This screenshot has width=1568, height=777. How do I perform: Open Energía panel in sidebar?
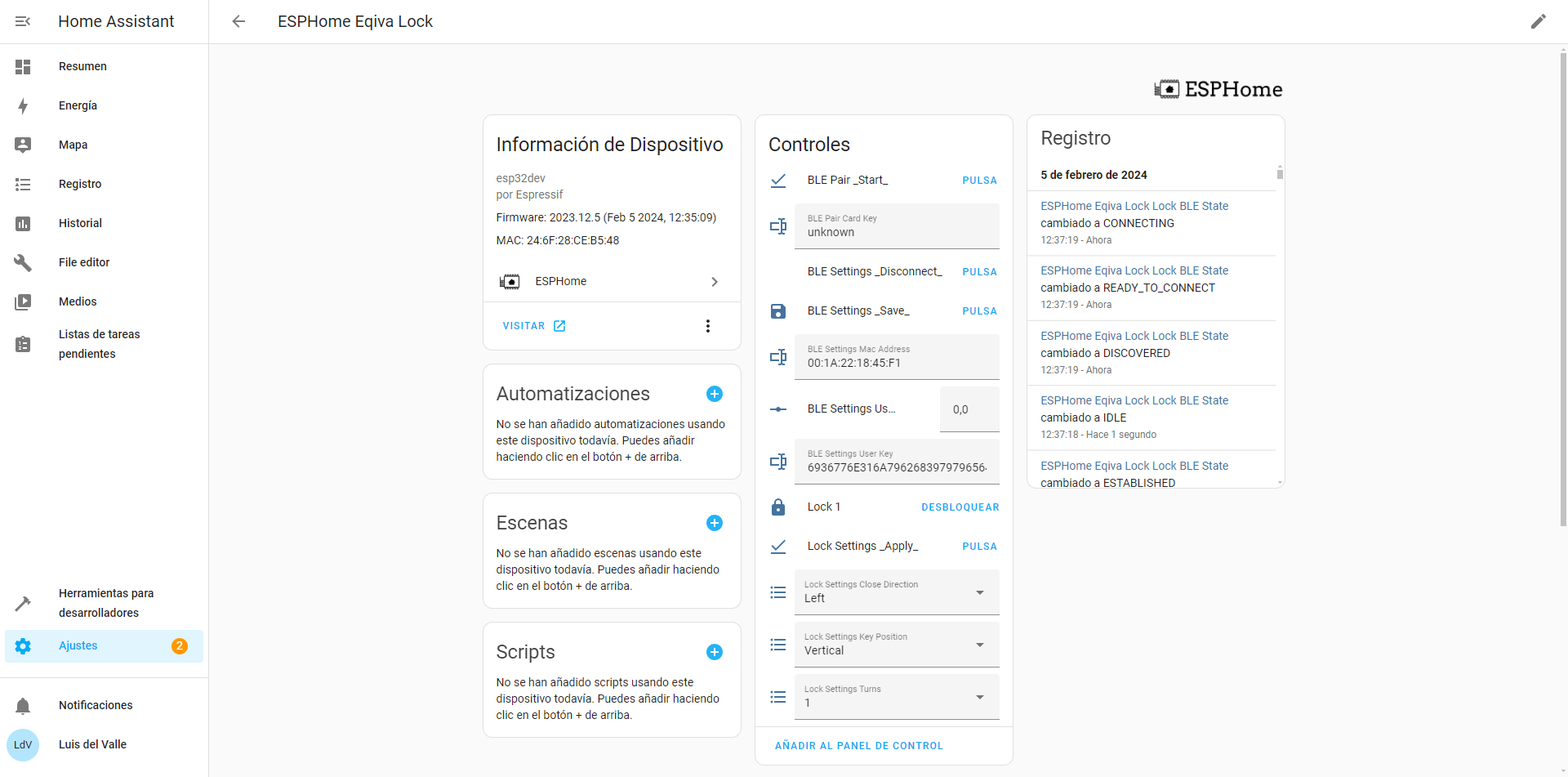[104, 105]
